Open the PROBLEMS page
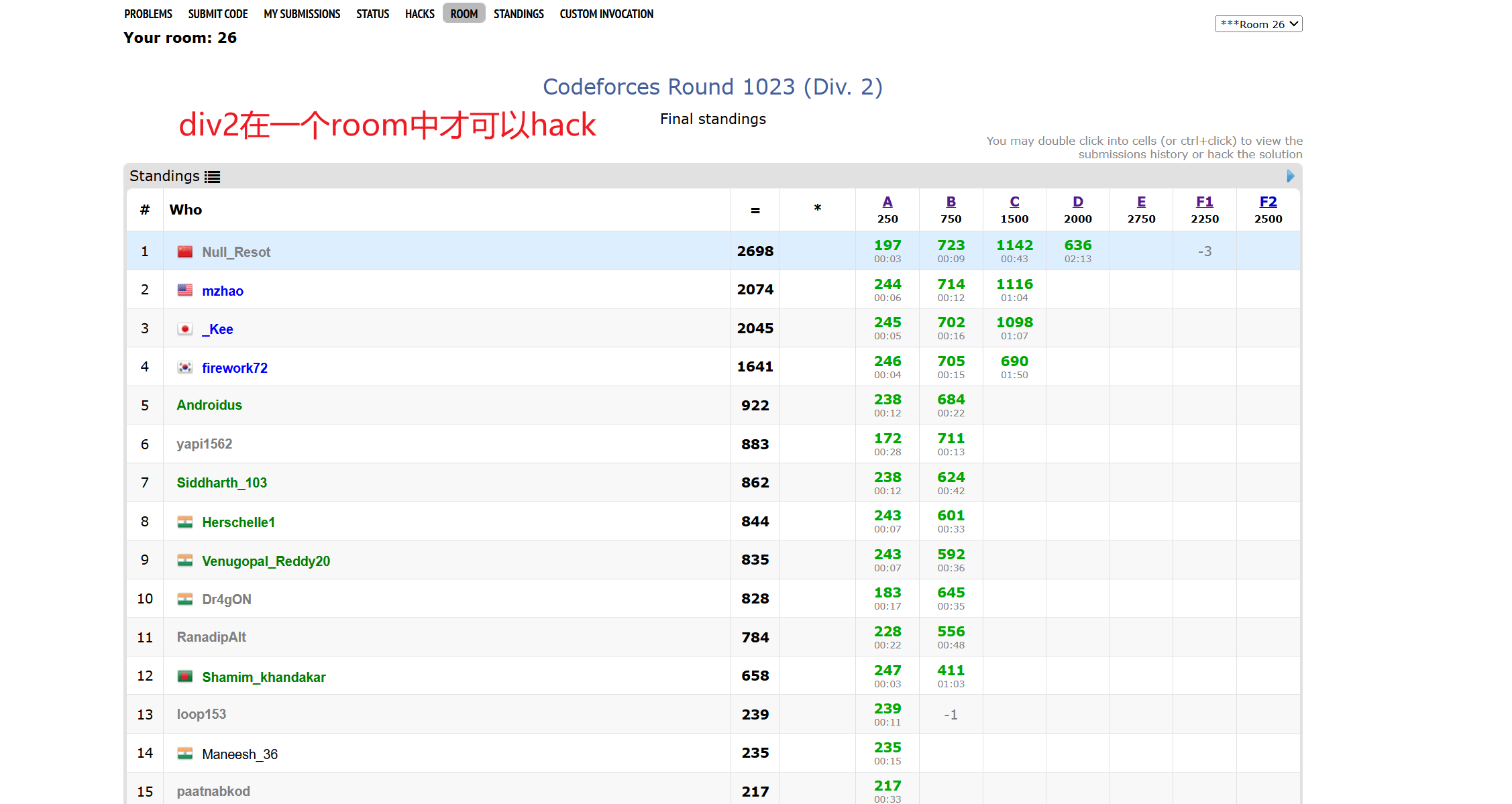The image size is (1512, 804). 148,13
